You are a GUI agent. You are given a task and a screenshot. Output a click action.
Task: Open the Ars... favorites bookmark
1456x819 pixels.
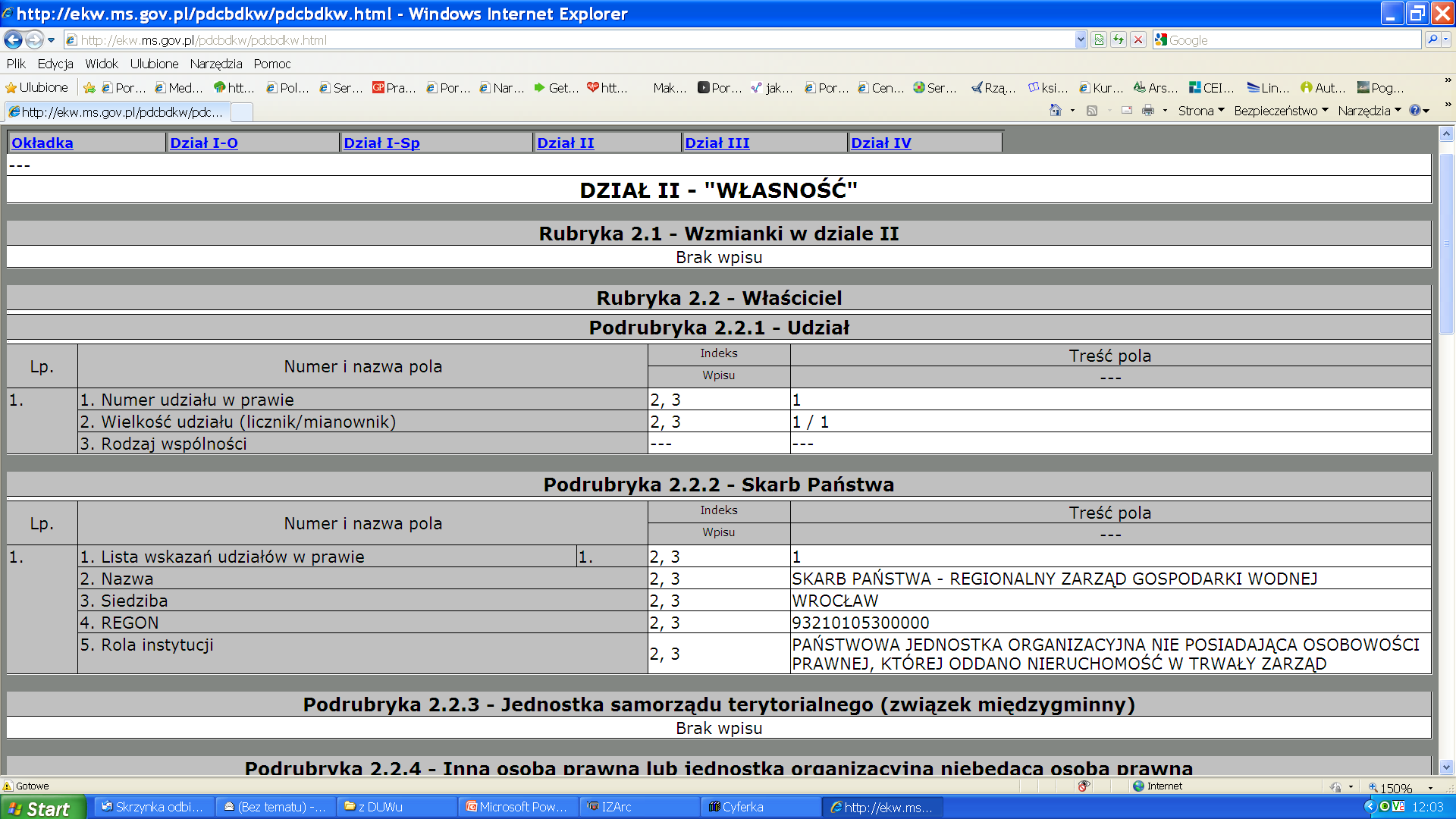point(1156,88)
